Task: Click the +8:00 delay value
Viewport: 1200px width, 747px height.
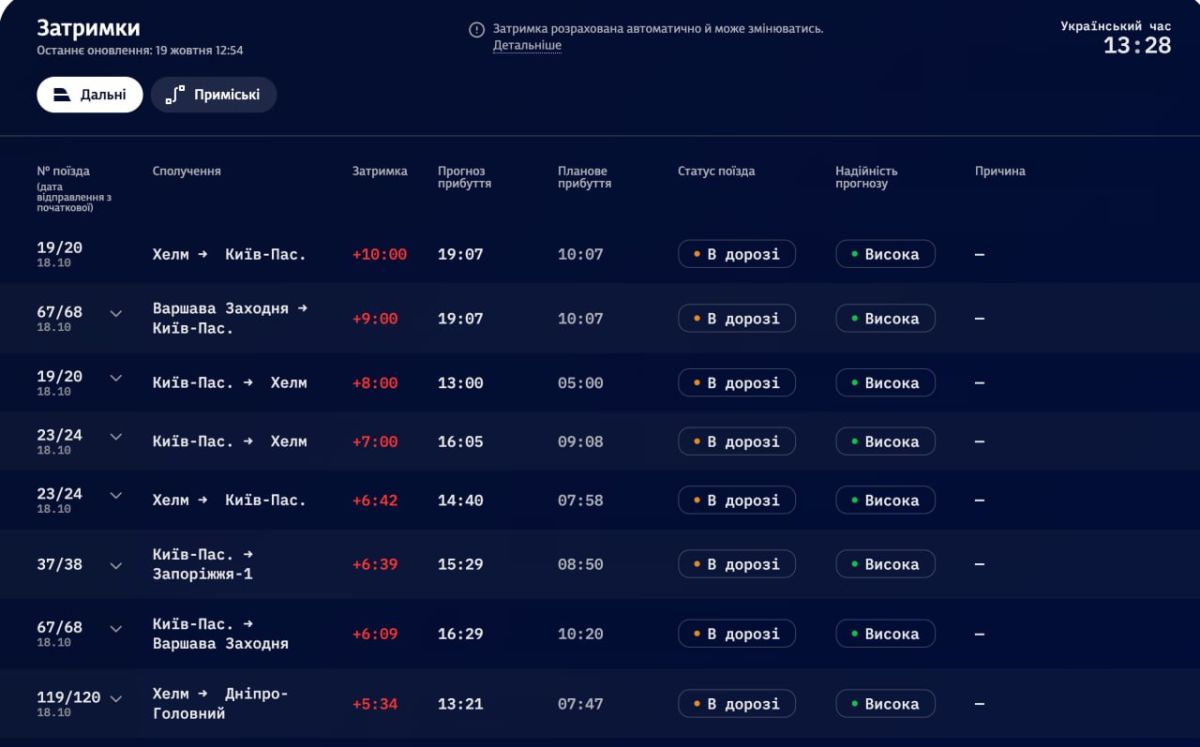Action: [x=375, y=383]
